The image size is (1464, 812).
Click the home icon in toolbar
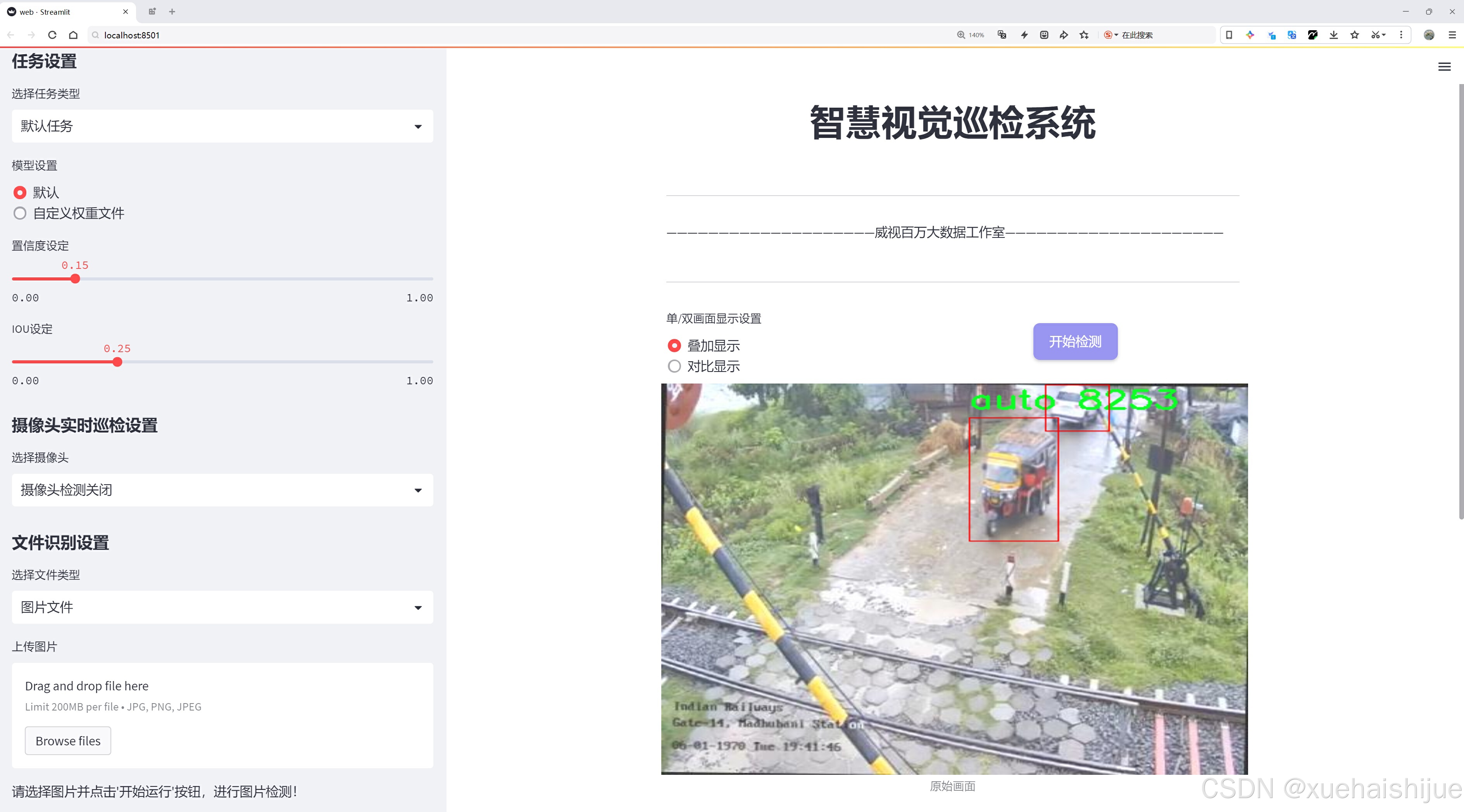(x=73, y=35)
